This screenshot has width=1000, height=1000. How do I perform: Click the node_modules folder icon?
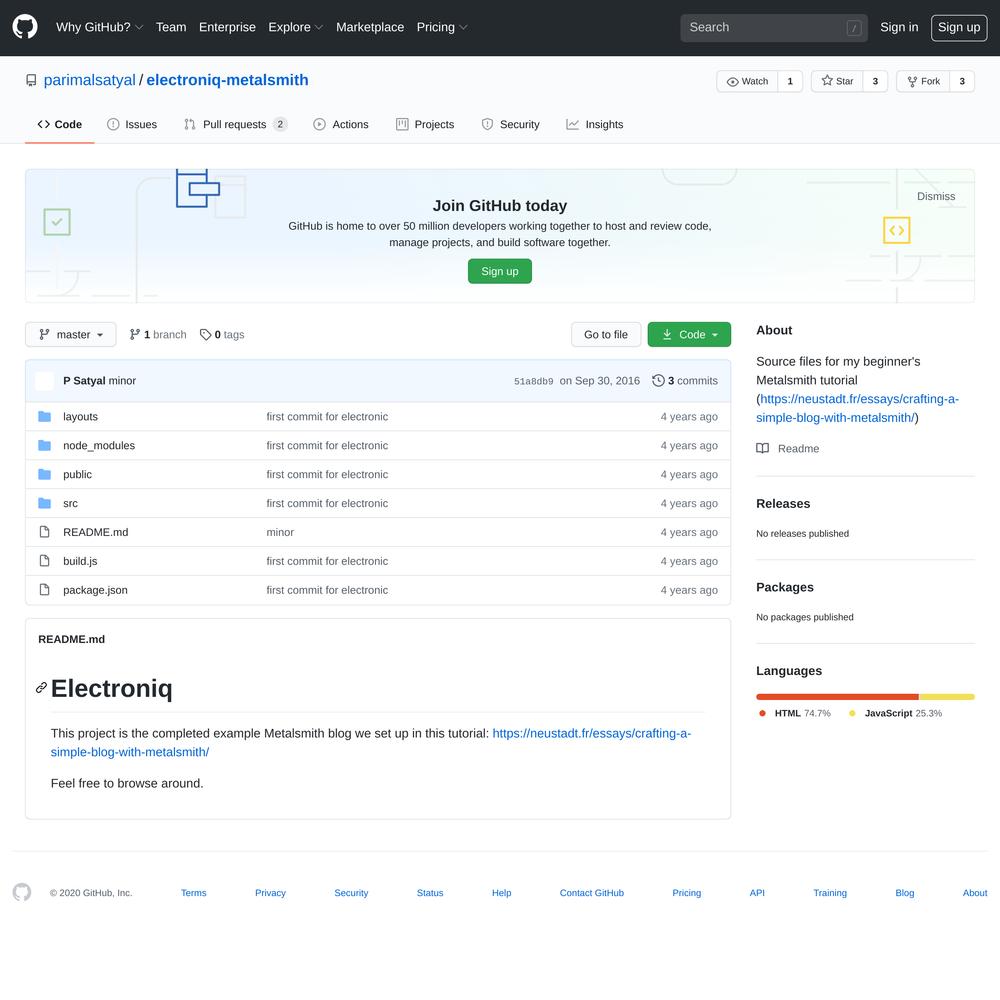pos(44,445)
